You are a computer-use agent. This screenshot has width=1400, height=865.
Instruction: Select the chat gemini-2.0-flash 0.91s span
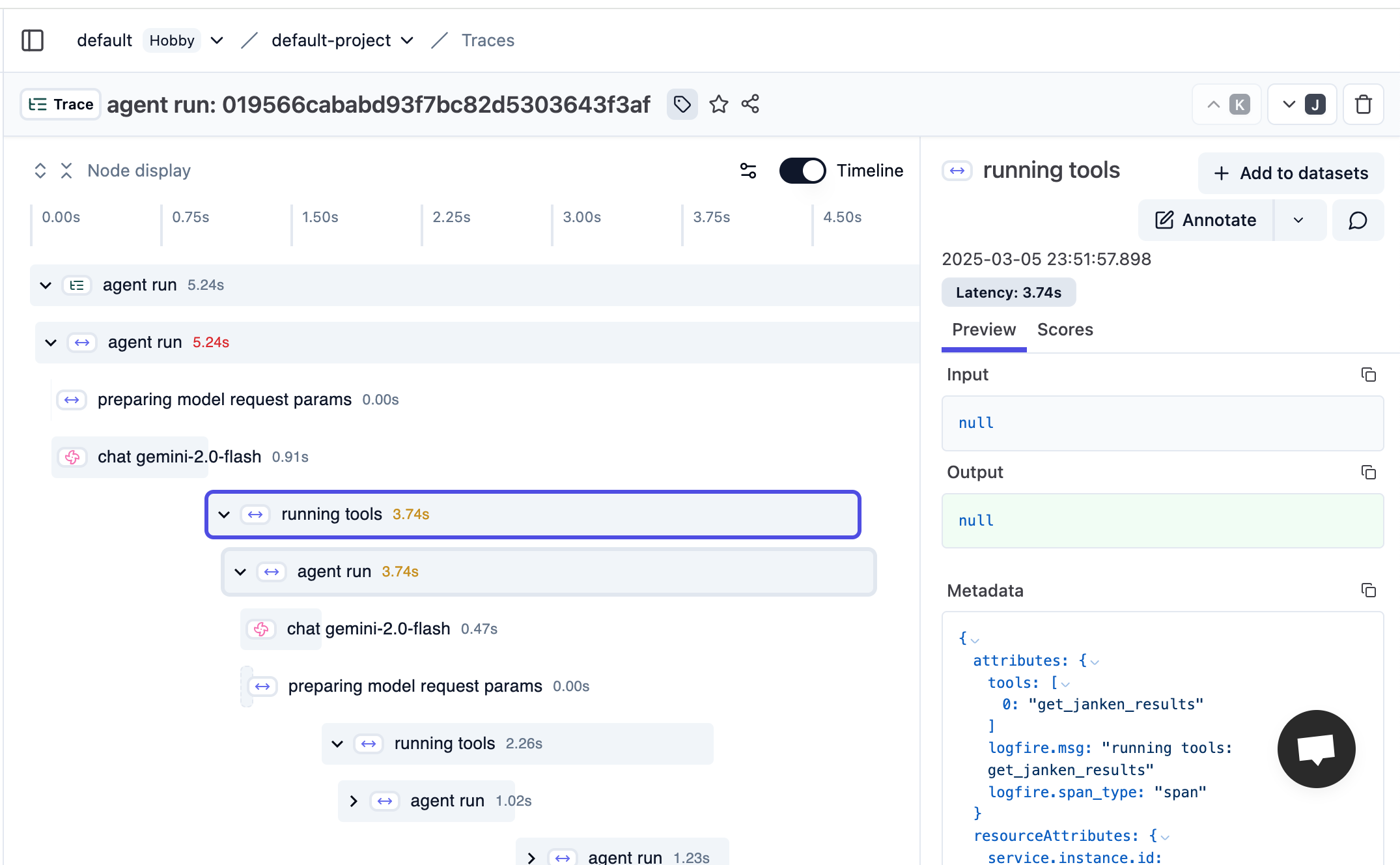179,457
